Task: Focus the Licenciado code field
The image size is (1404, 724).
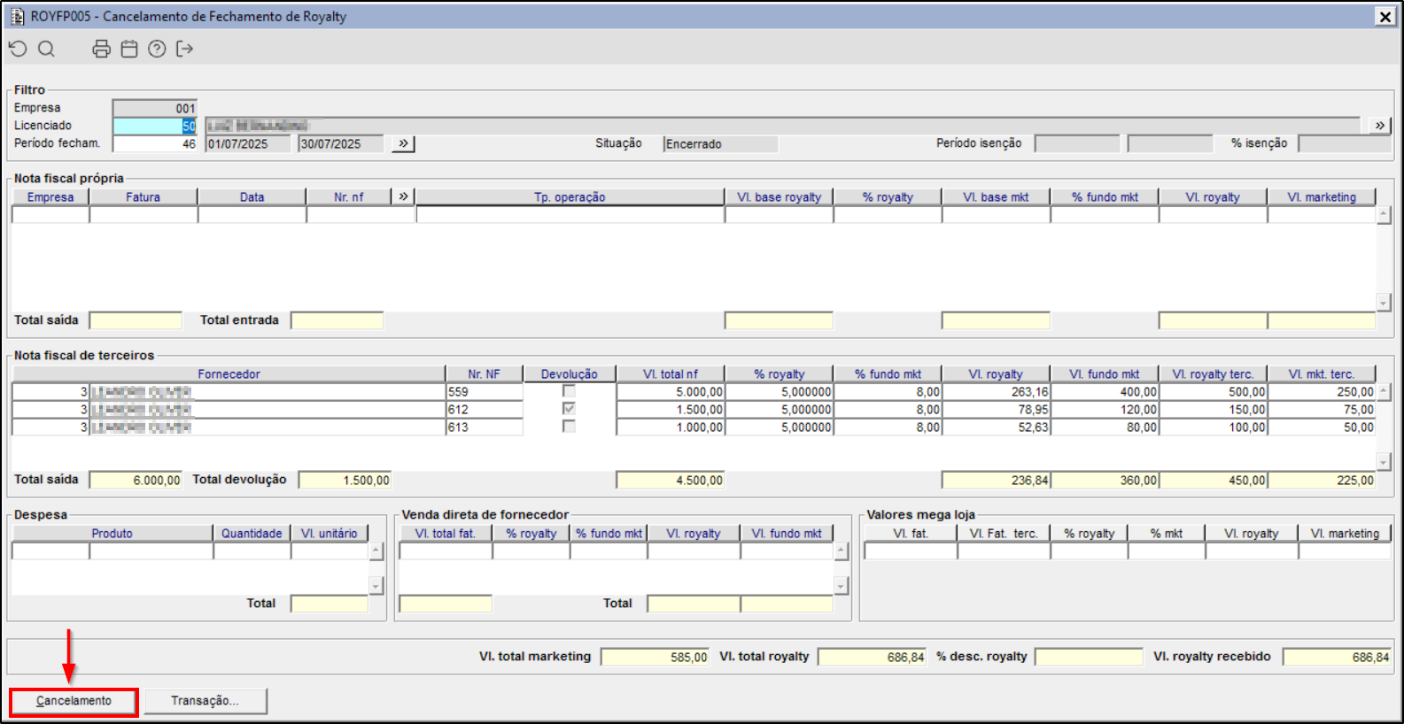Action: pyautogui.click(x=155, y=125)
